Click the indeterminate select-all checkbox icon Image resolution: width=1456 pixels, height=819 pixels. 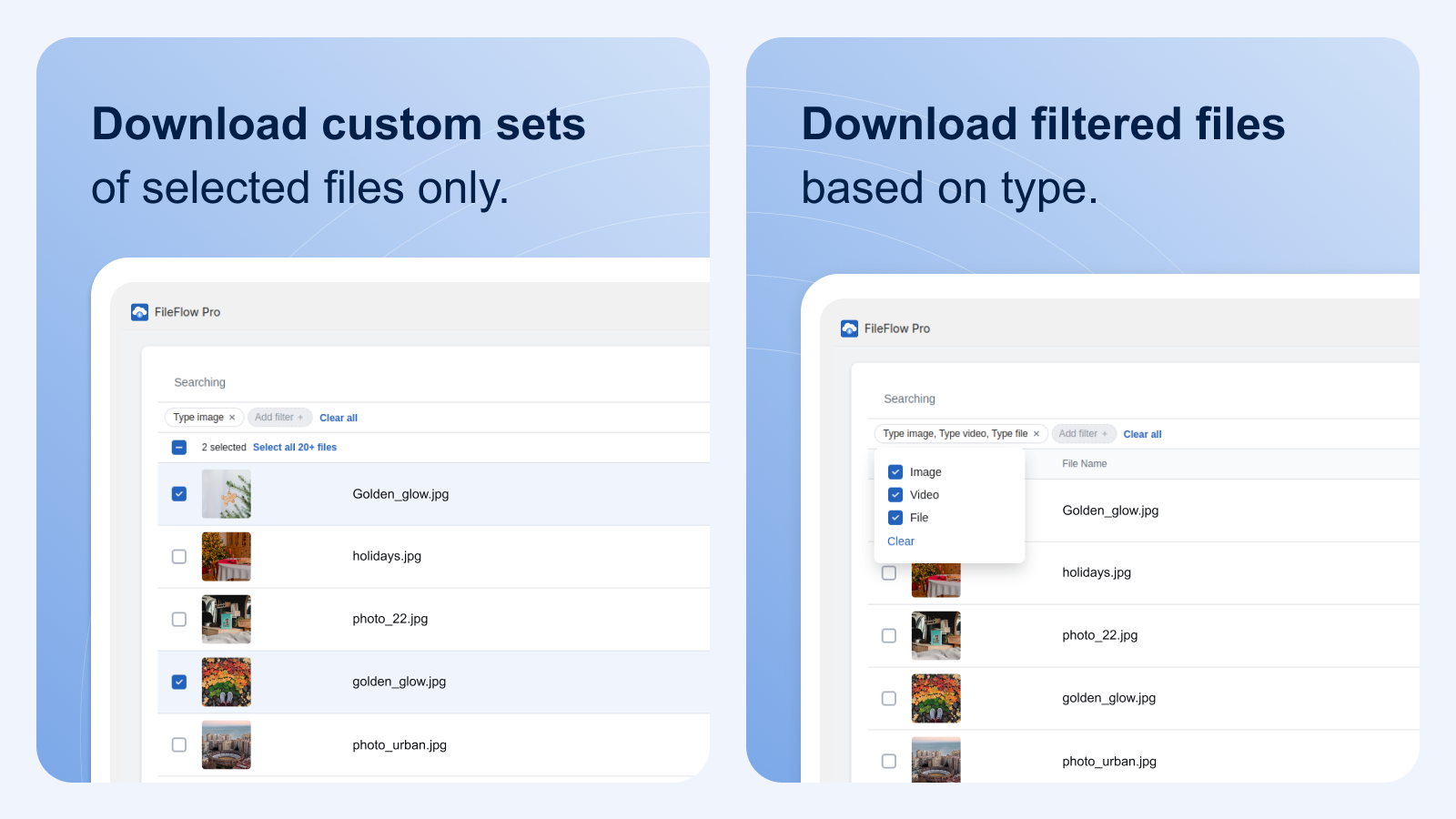pos(178,447)
